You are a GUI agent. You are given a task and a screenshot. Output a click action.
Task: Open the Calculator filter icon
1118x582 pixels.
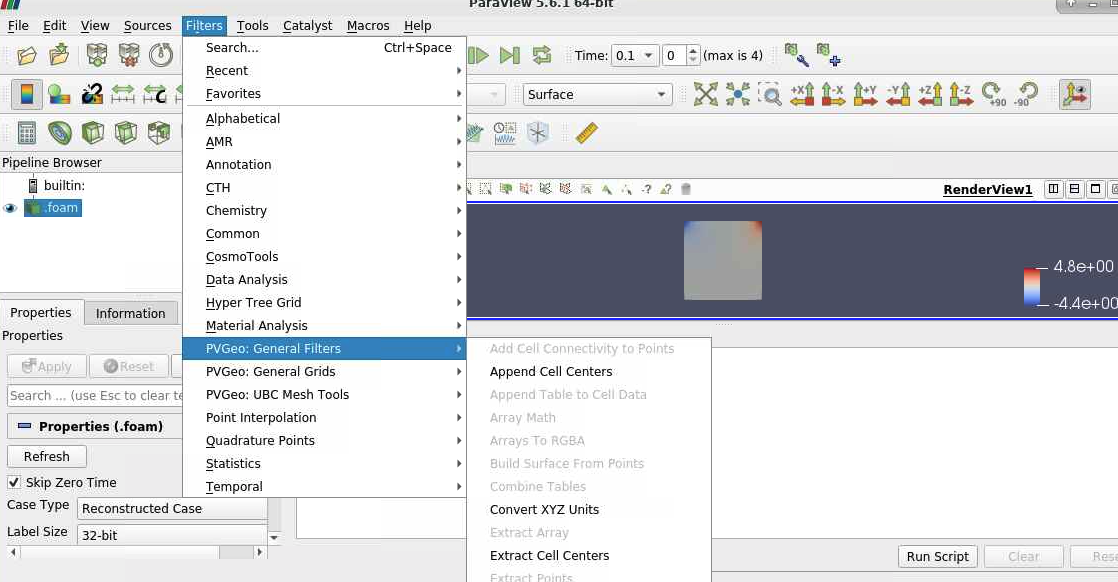point(26,133)
